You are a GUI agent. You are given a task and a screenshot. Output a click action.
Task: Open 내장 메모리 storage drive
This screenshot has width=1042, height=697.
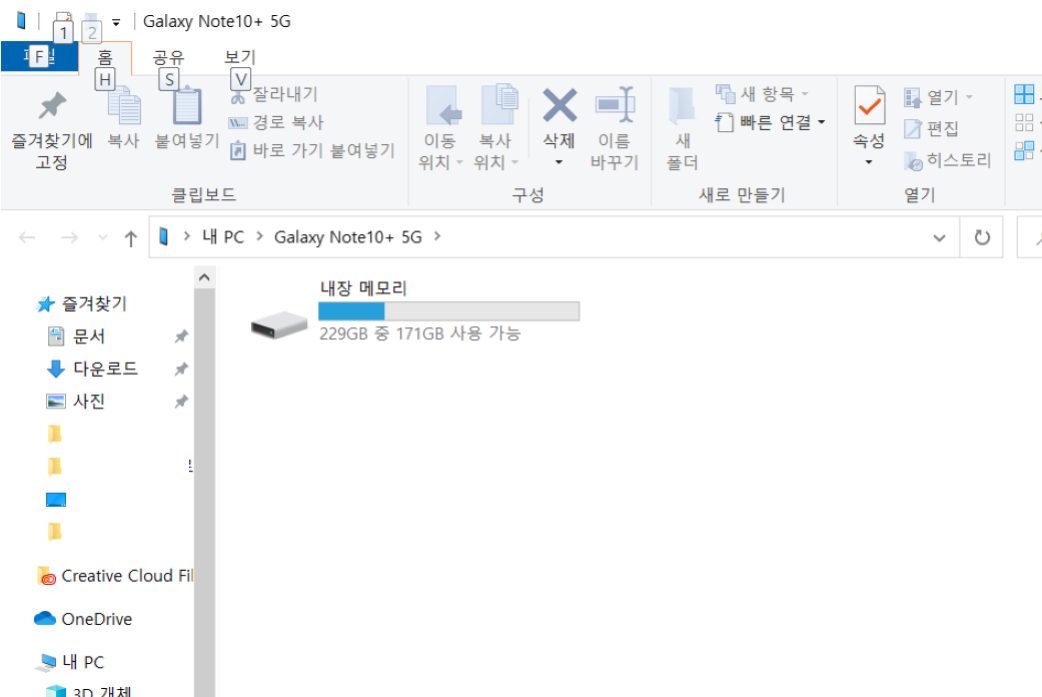[414, 311]
